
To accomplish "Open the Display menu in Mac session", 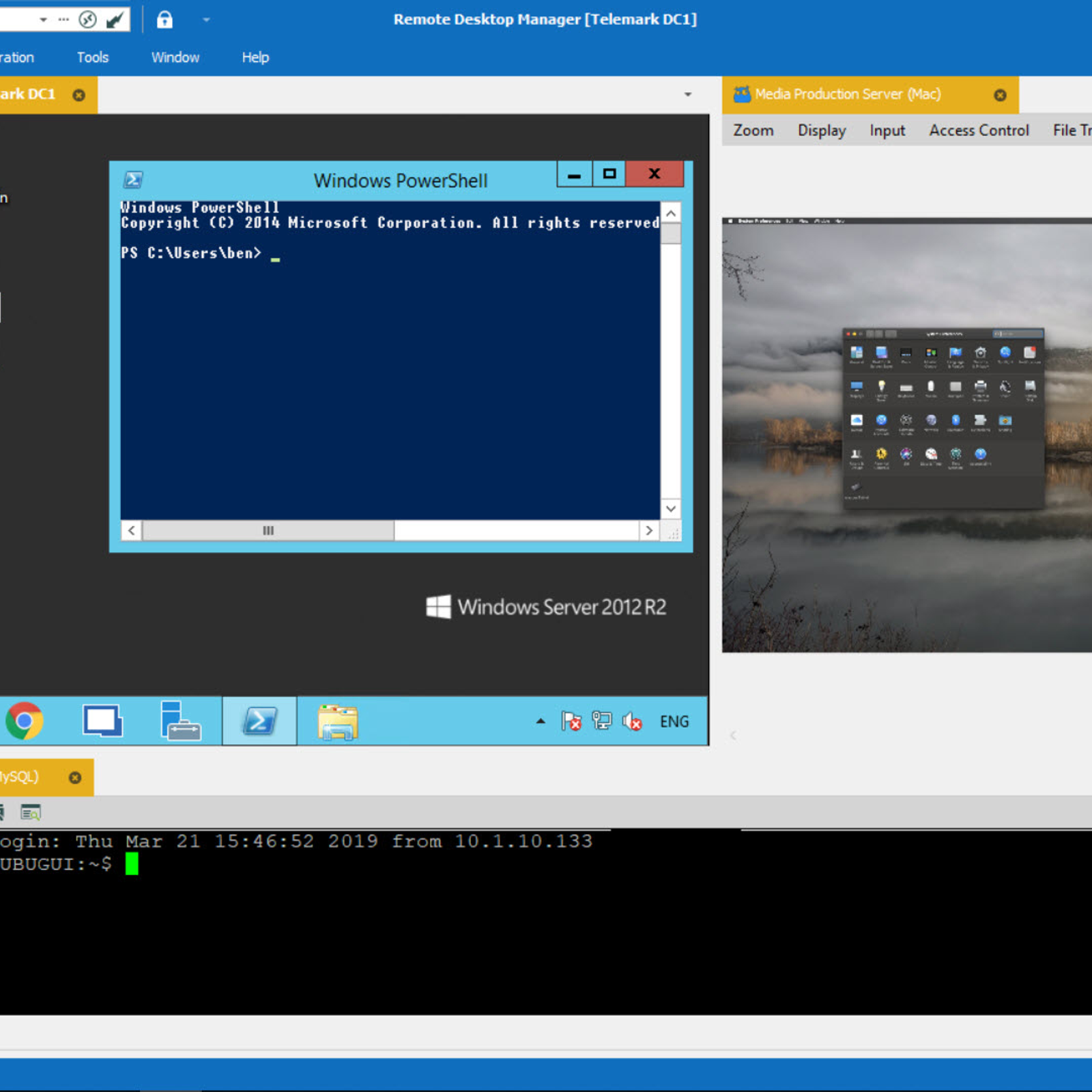I will coord(822,130).
